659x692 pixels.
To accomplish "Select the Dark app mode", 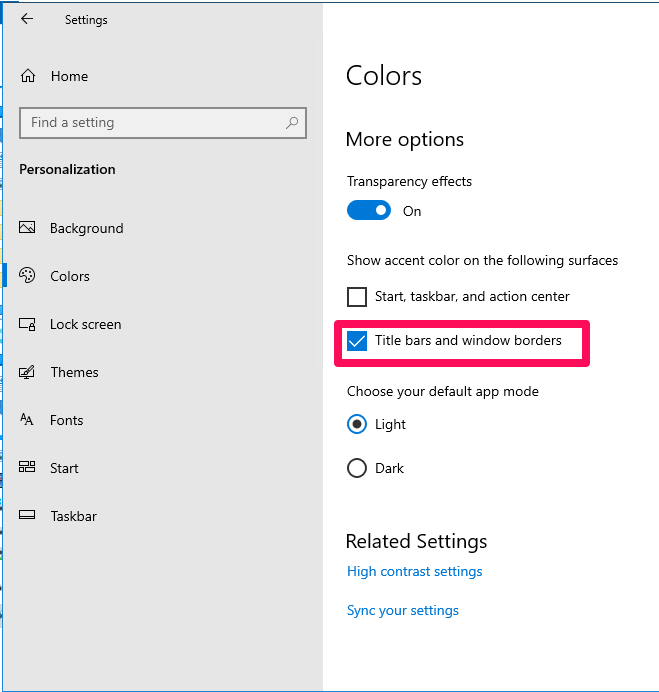I will coord(357,468).
